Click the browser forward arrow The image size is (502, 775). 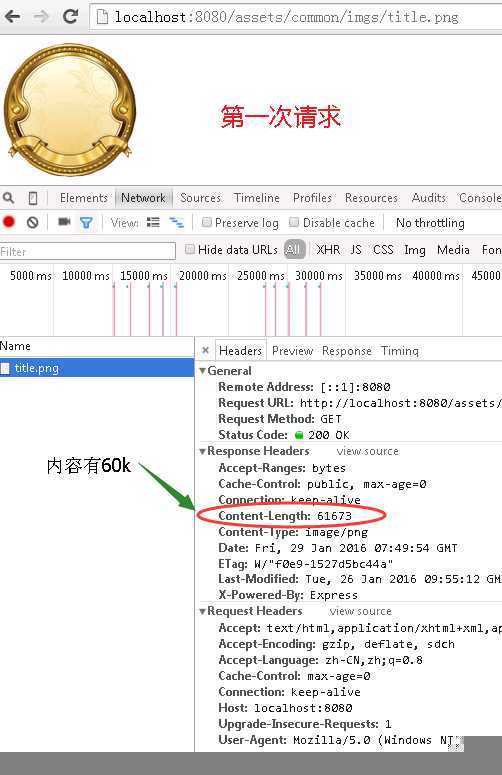pyautogui.click(x=41, y=17)
